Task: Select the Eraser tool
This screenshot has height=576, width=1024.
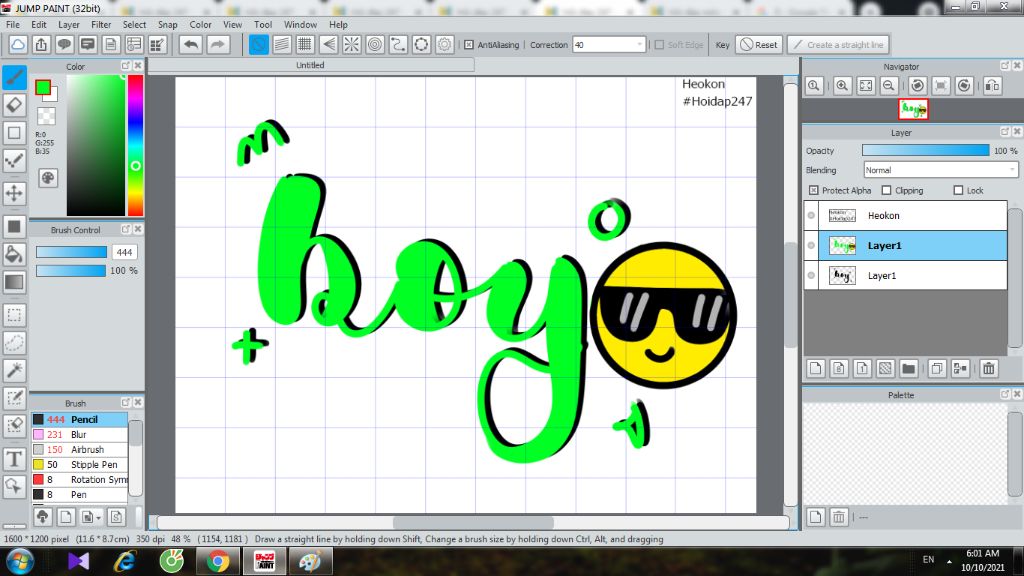Action: [x=14, y=105]
